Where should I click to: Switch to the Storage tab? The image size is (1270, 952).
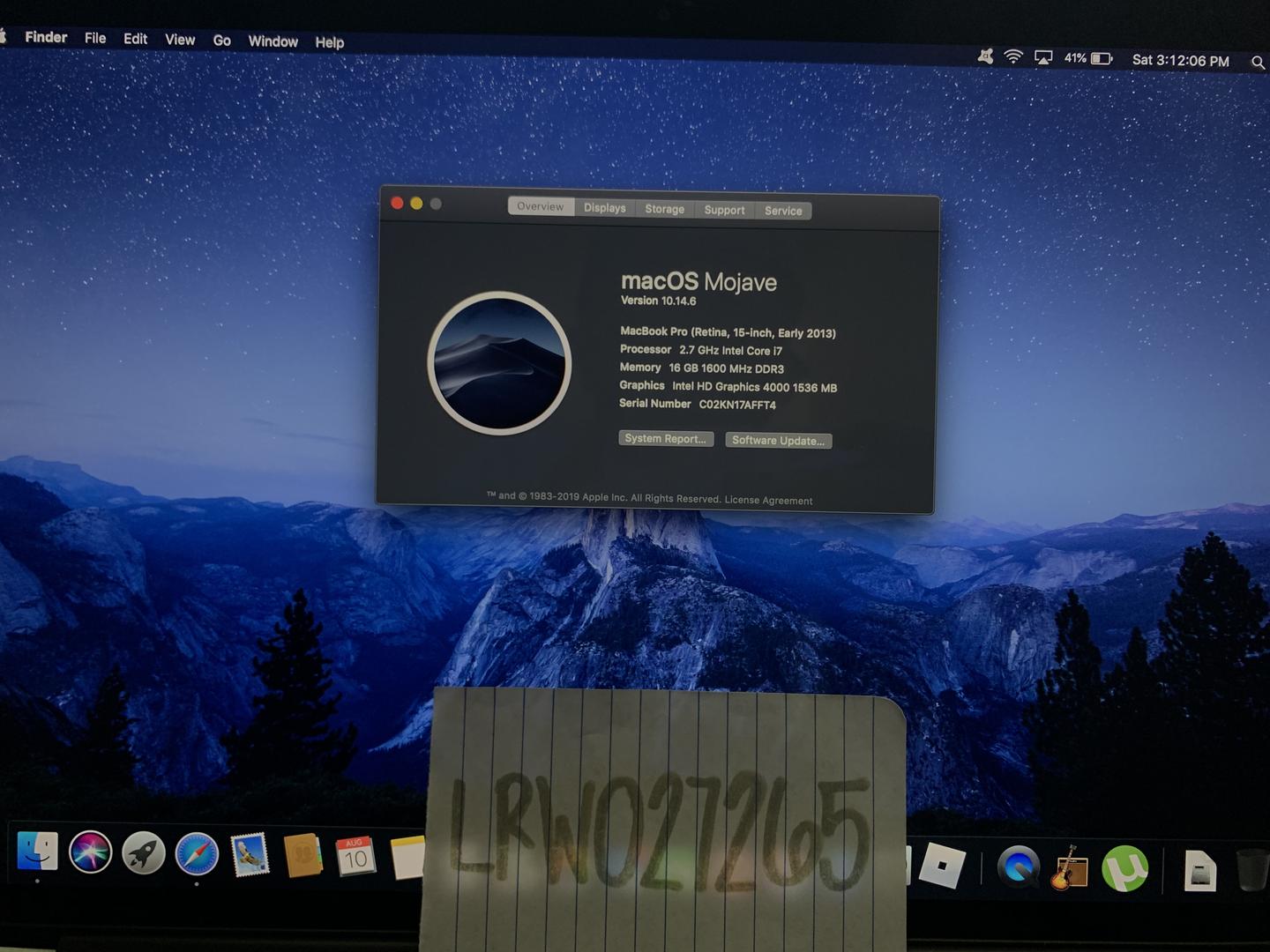coord(665,209)
